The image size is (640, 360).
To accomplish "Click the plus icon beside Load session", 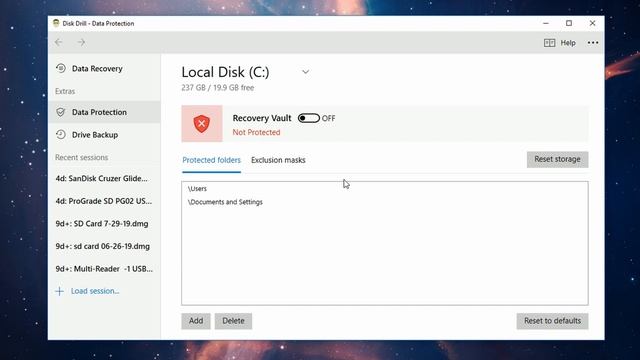I will [x=60, y=291].
